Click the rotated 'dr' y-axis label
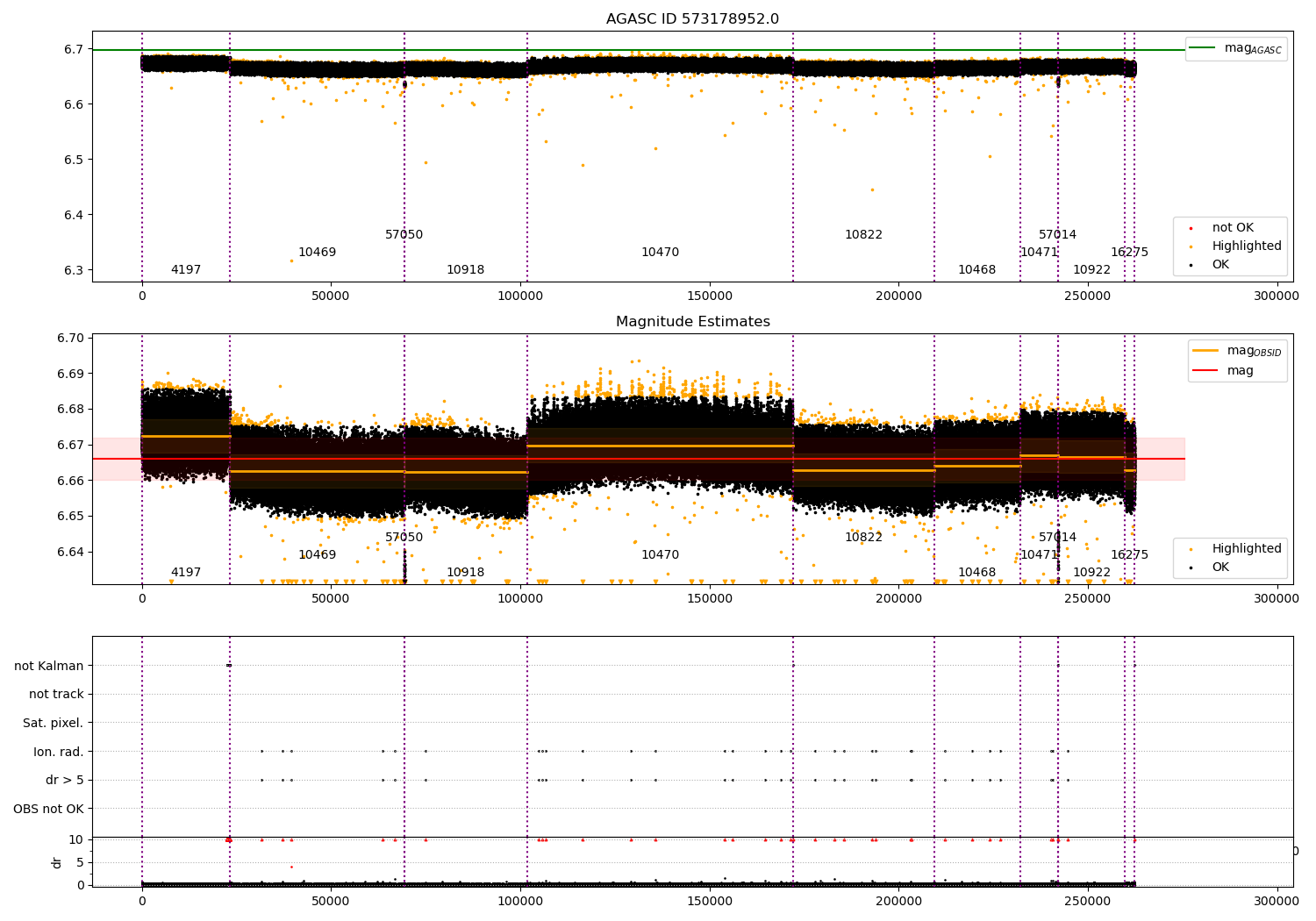This screenshot has height=921, width=1316. pyautogui.click(x=57, y=862)
